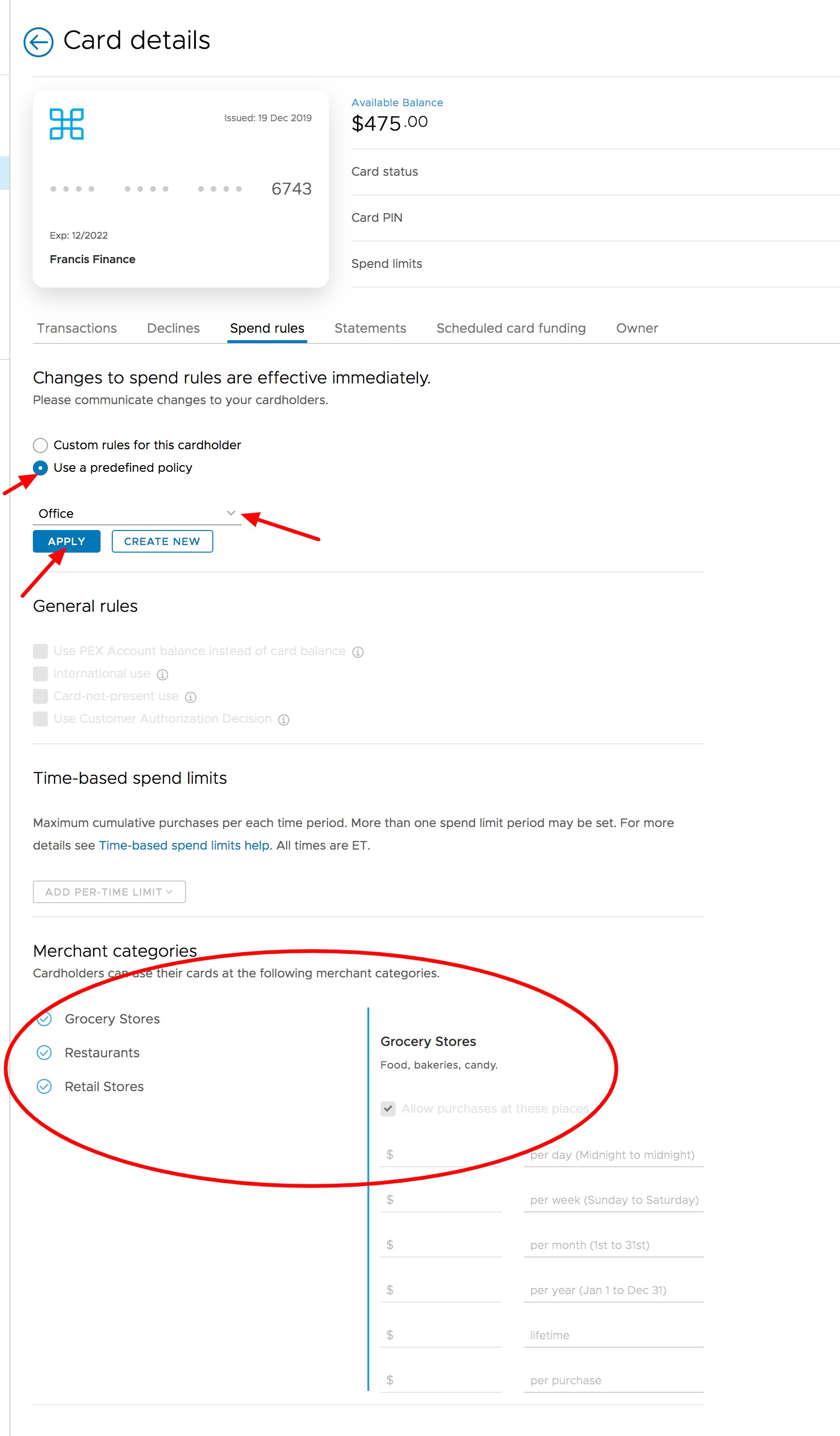Open info for Use Customer Authorization Decision
Image resolution: width=840 pixels, height=1436 pixels.
[284, 719]
